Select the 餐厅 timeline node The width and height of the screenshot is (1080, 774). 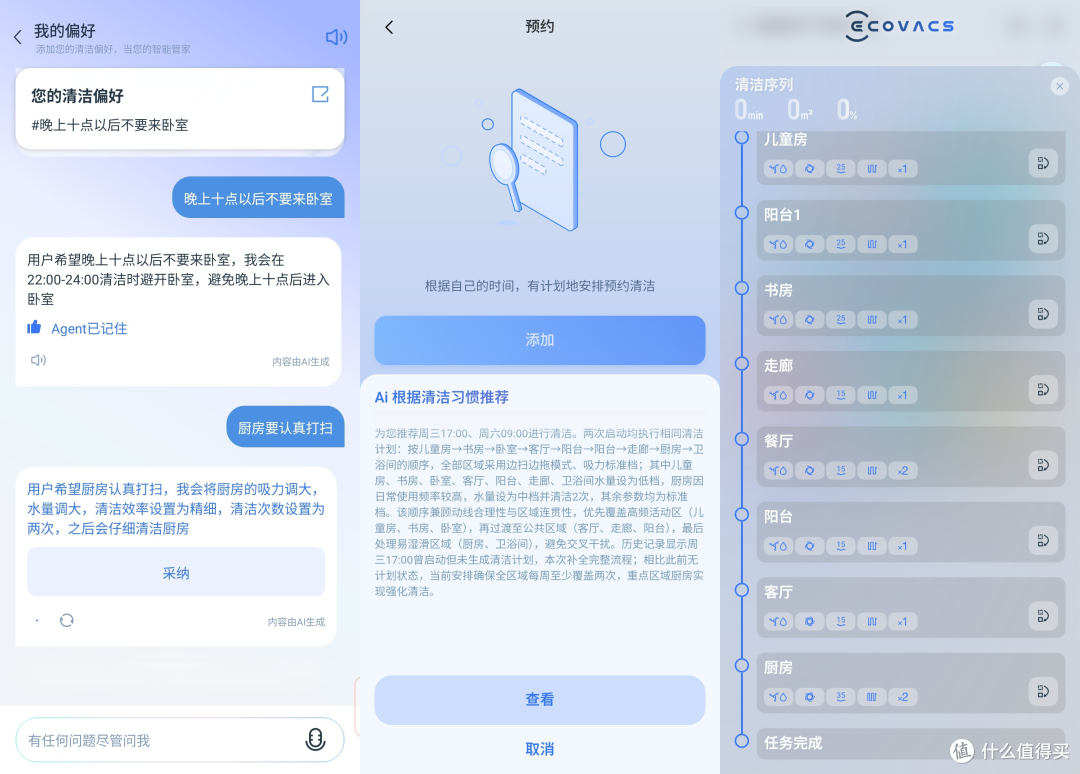click(742, 439)
